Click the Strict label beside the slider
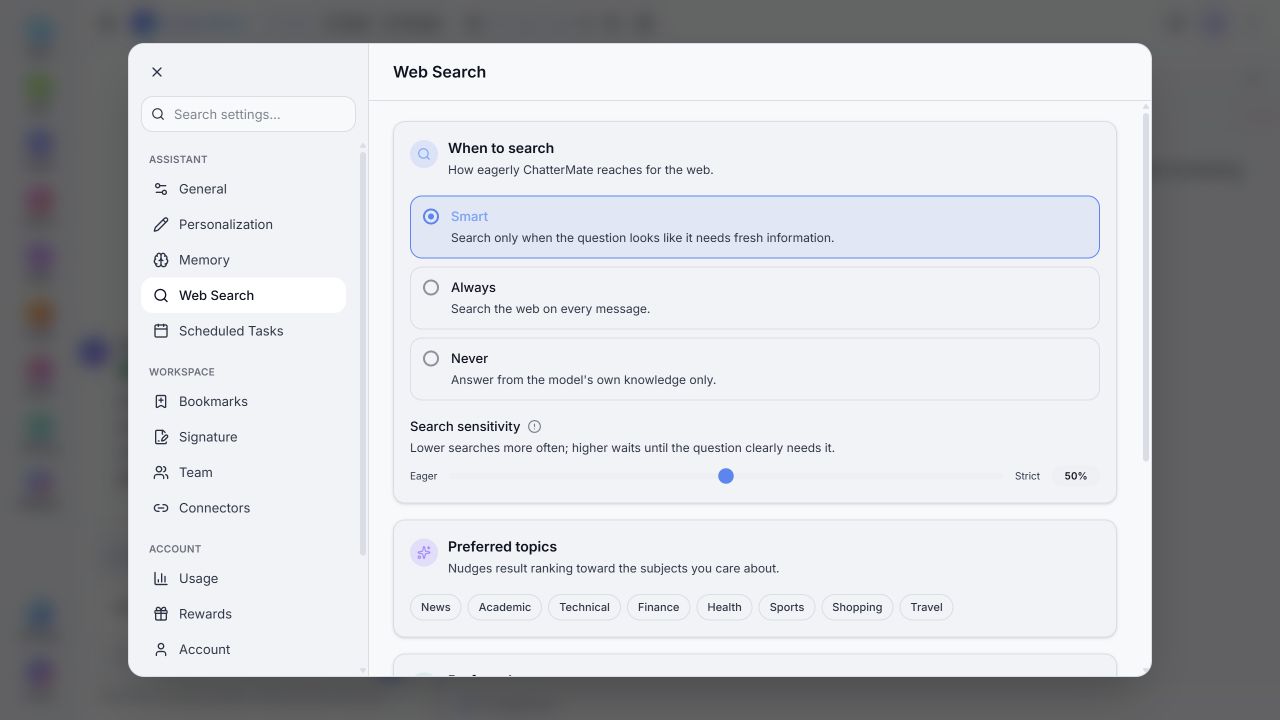Image resolution: width=1280 pixels, height=720 pixels. pos(1028,476)
